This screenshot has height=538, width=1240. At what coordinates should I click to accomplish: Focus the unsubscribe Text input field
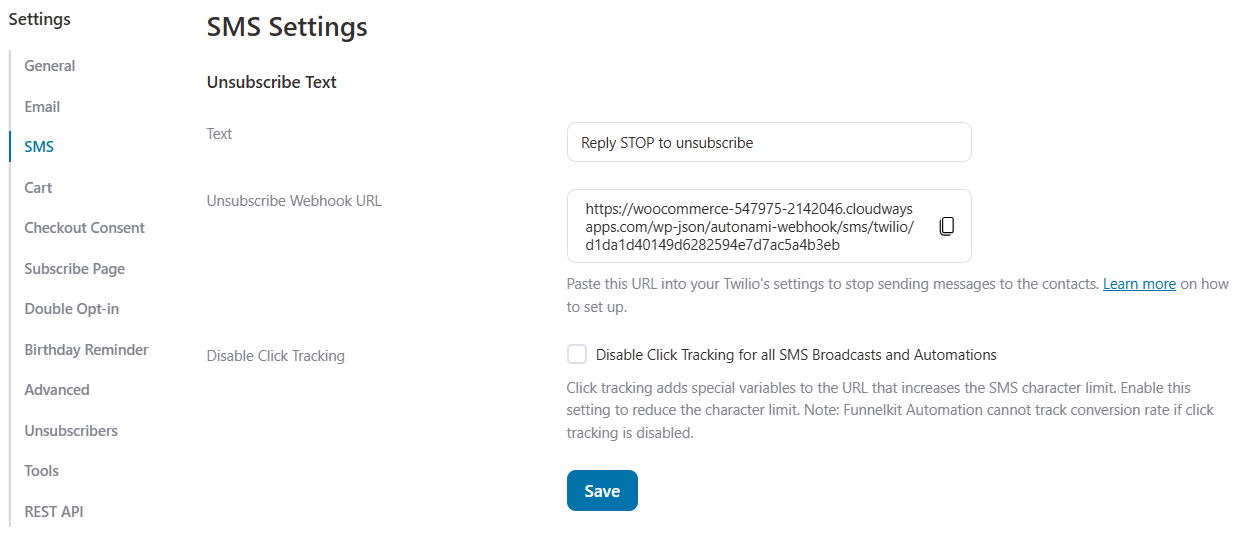pos(769,142)
